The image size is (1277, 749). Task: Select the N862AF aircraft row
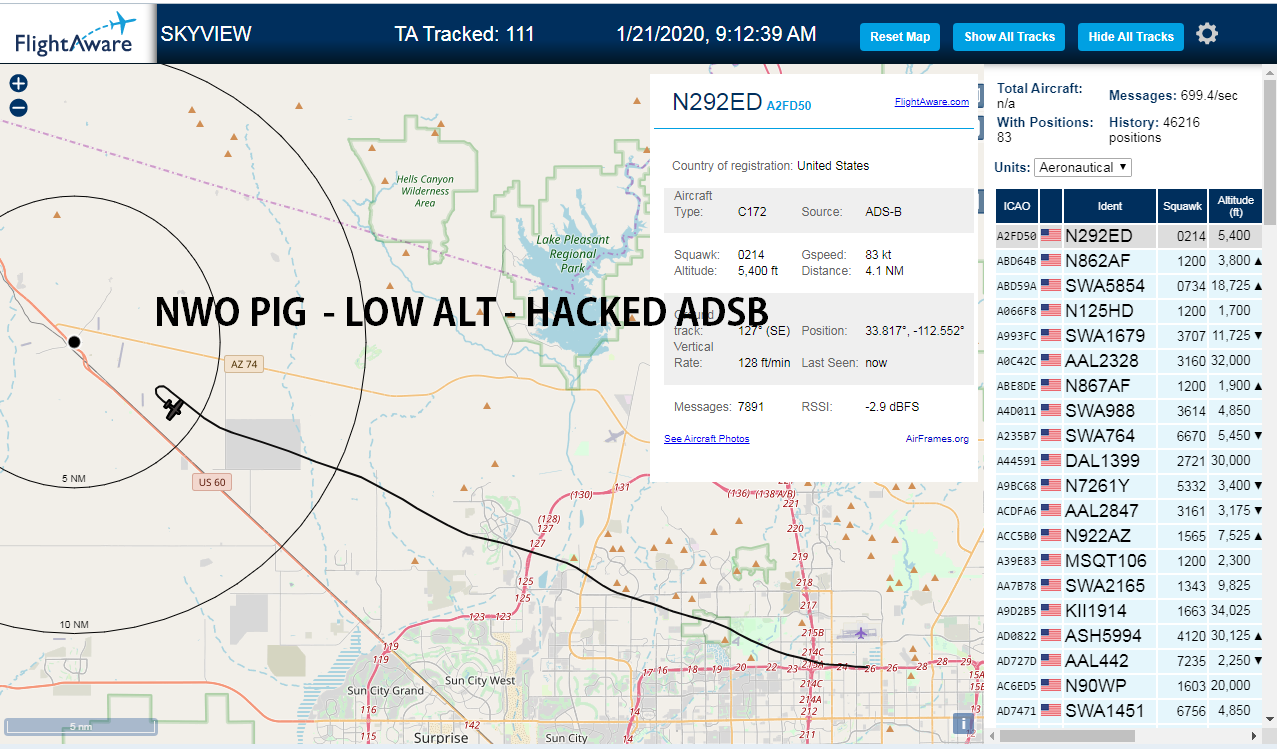pos(1130,261)
